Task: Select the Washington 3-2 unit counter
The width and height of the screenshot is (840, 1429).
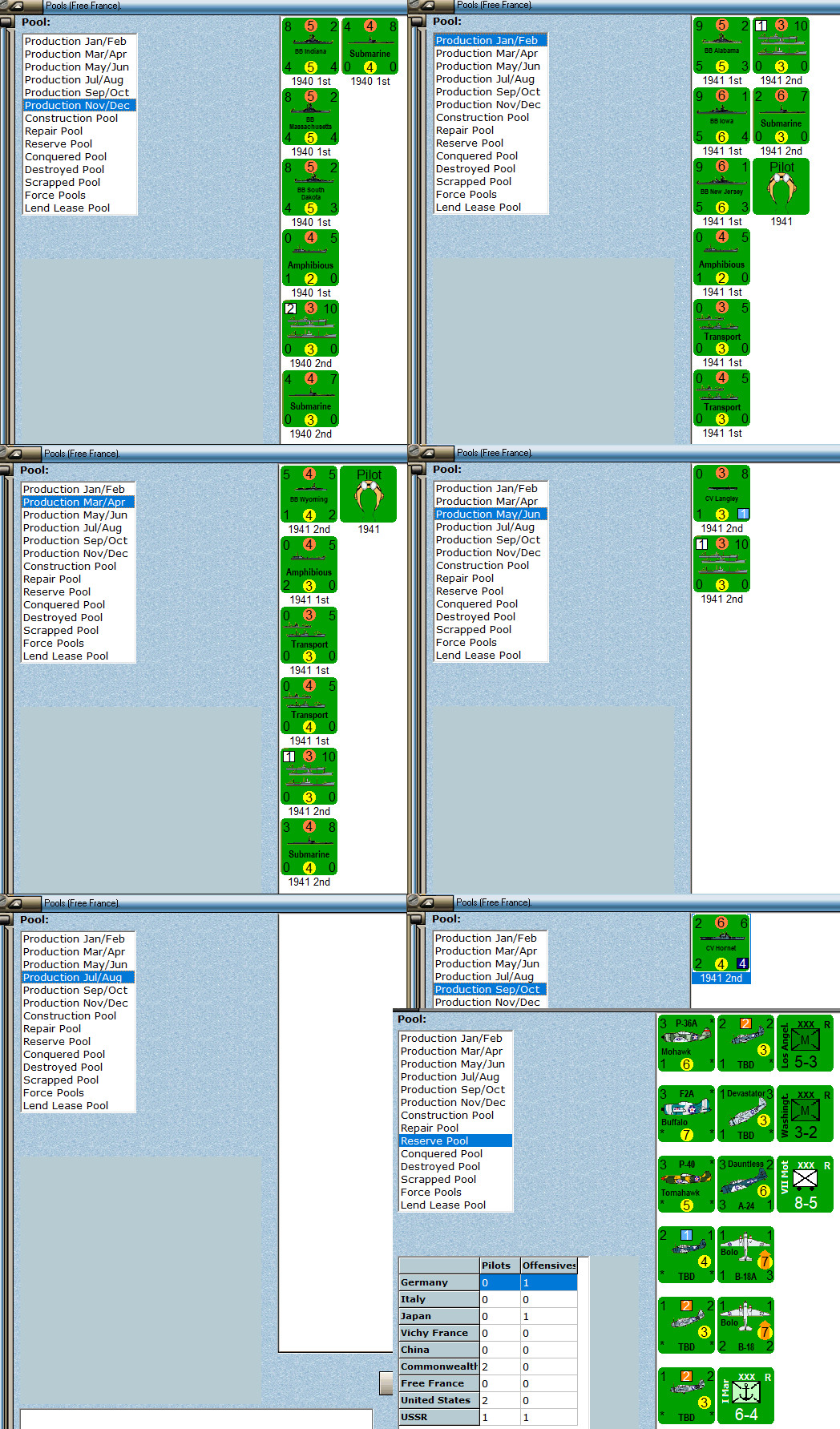Action: pos(806,1113)
